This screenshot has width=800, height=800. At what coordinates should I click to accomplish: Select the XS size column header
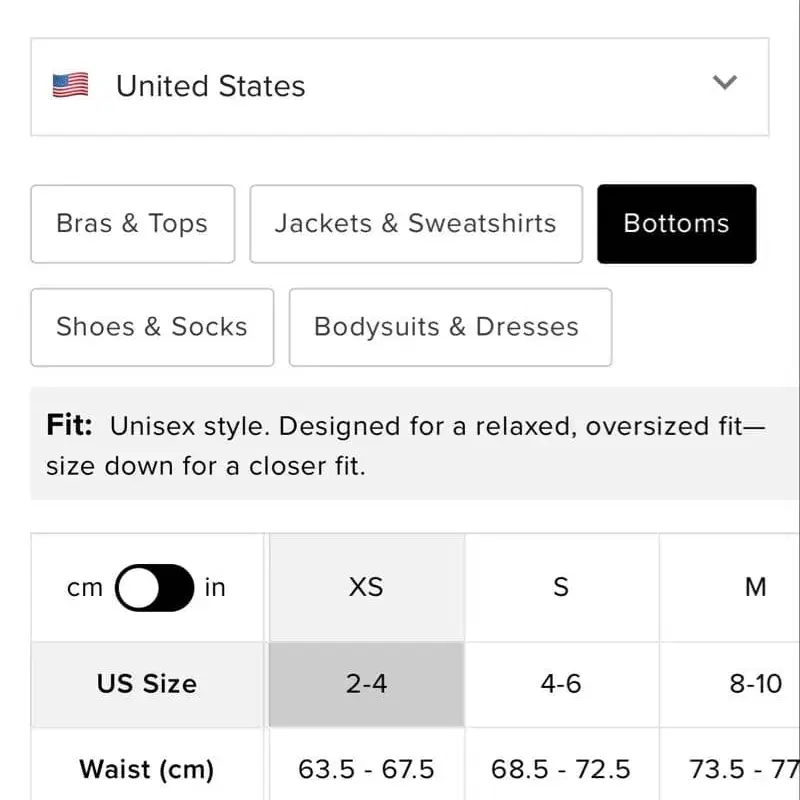click(x=366, y=587)
